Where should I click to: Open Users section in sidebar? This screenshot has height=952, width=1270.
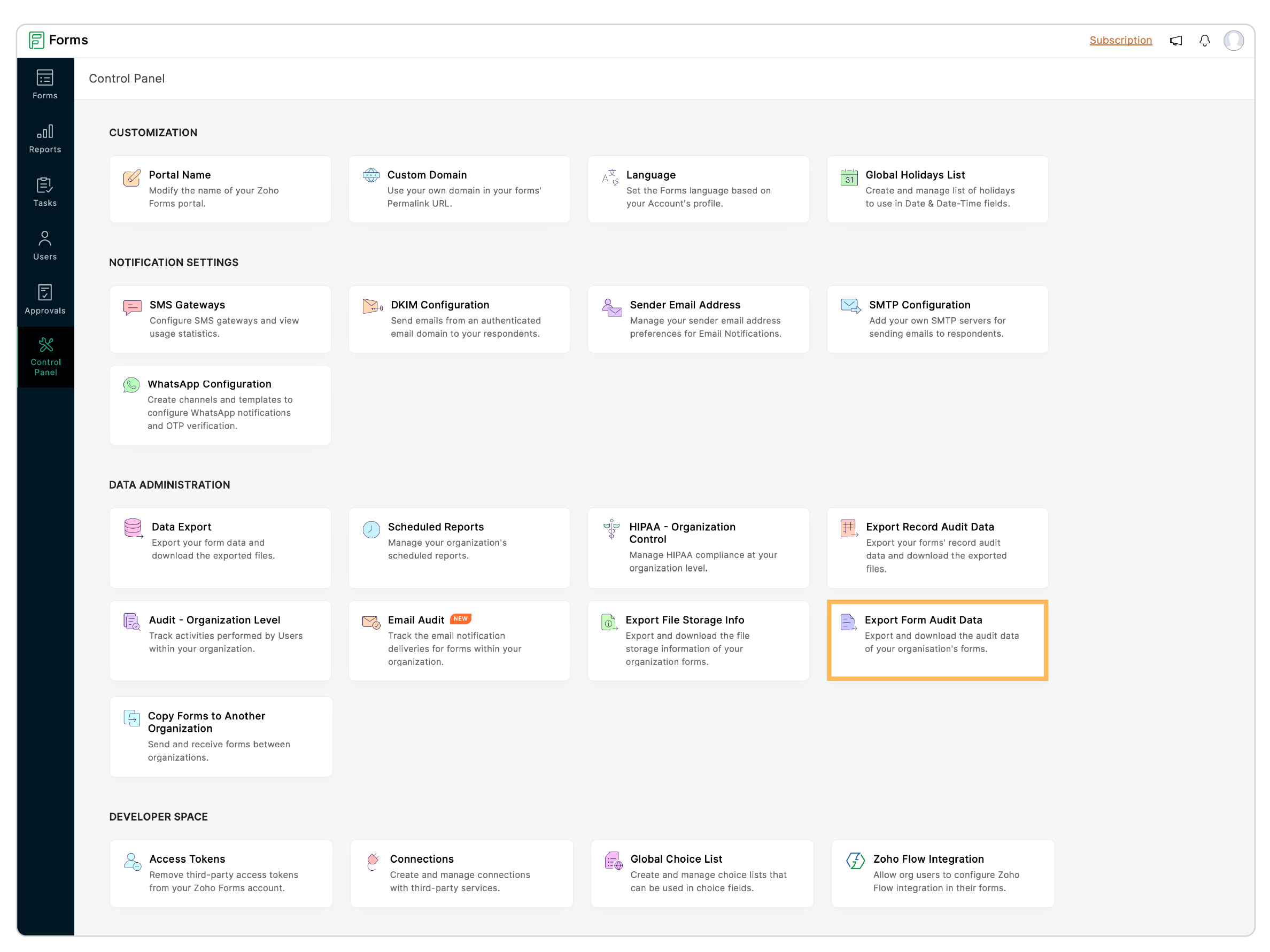pos(45,246)
